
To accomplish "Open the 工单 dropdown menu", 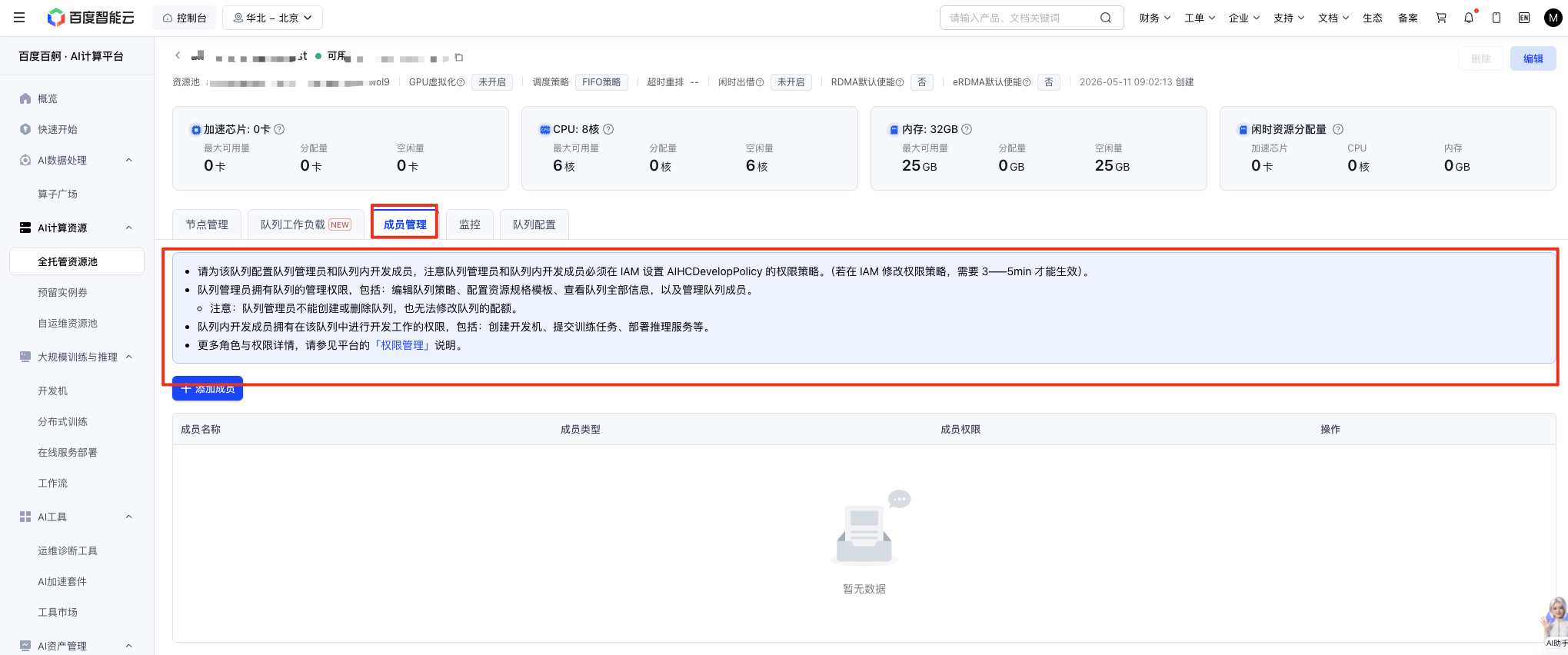I will 1200,18.
